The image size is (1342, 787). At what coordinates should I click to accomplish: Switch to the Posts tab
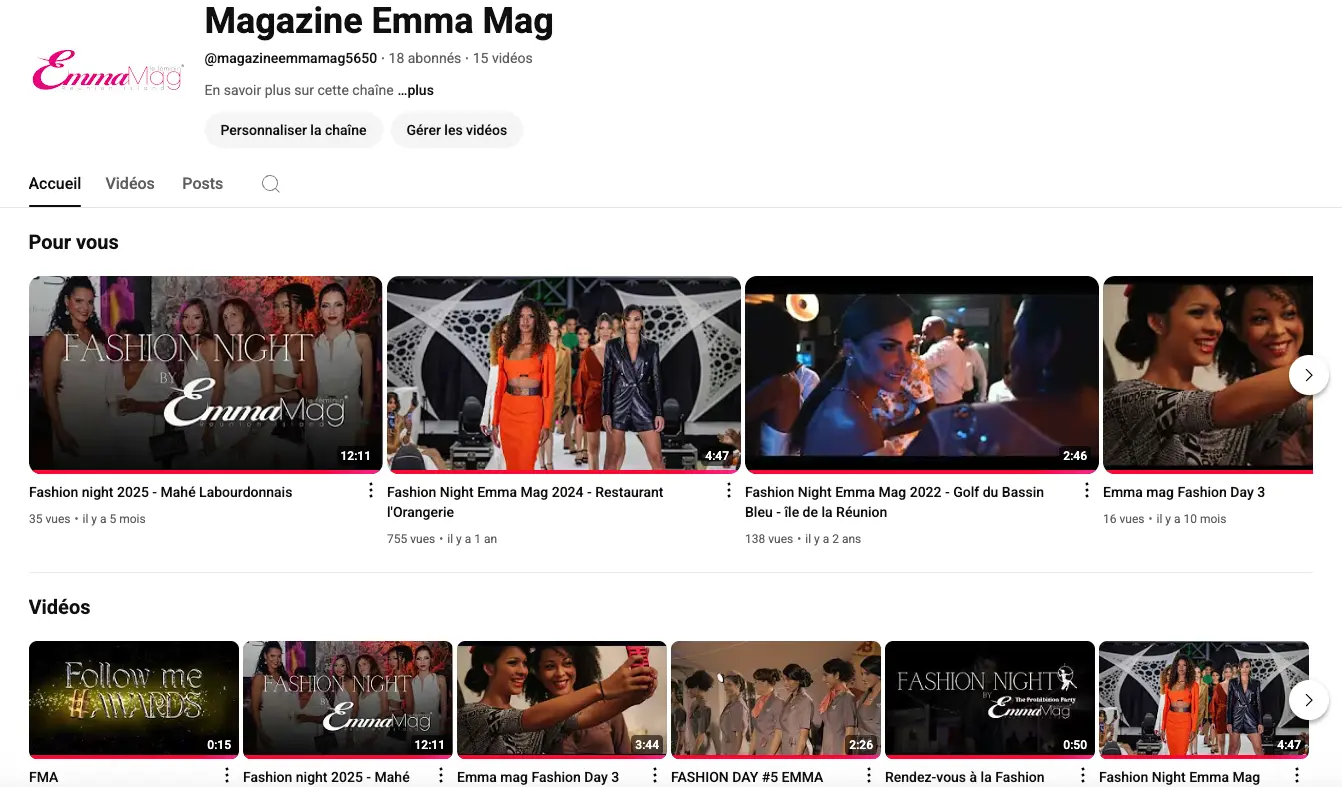202,184
